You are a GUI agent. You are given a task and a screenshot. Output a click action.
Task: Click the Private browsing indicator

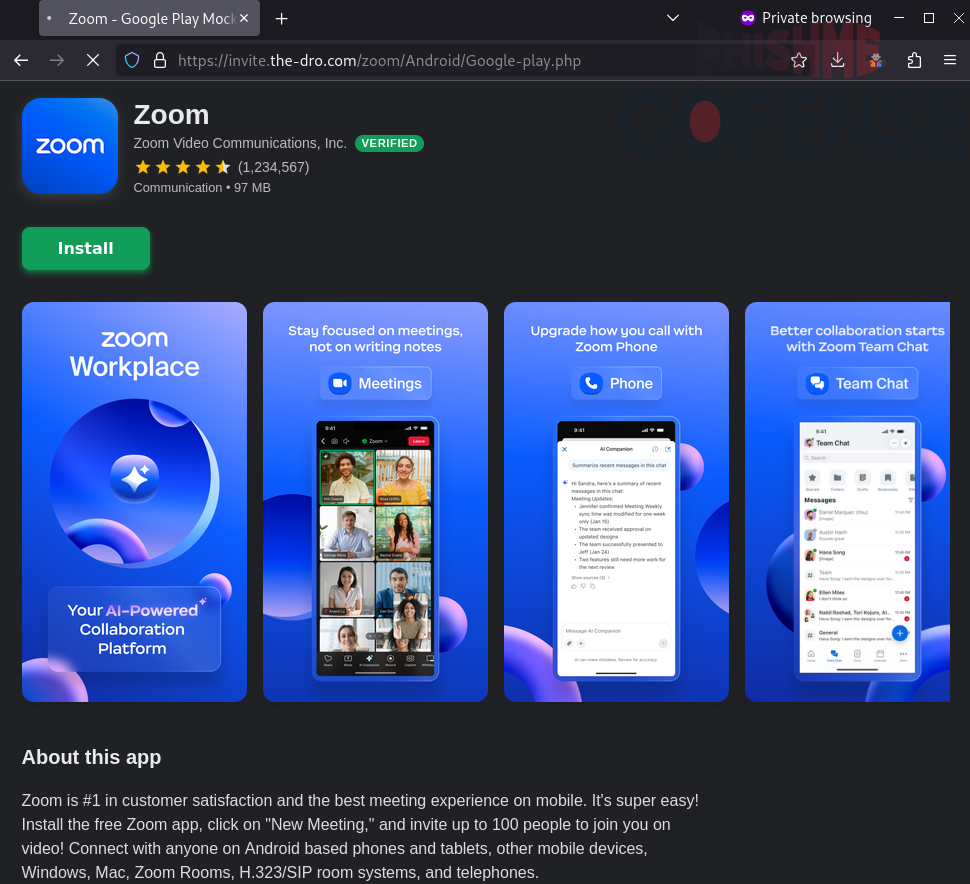pos(805,18)
